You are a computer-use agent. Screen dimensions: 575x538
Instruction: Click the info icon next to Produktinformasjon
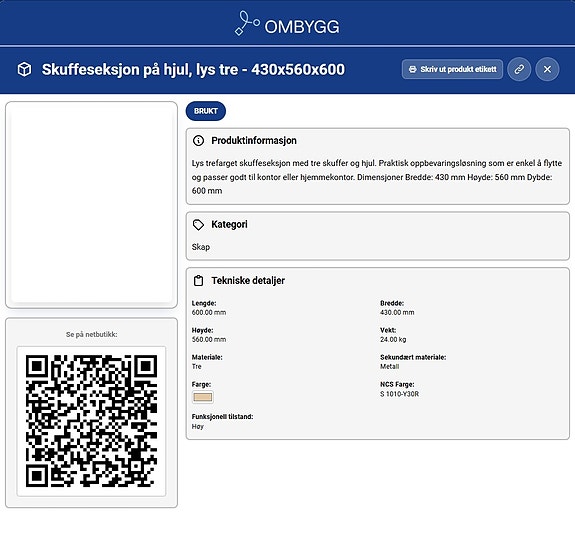[x=198, y=140]
